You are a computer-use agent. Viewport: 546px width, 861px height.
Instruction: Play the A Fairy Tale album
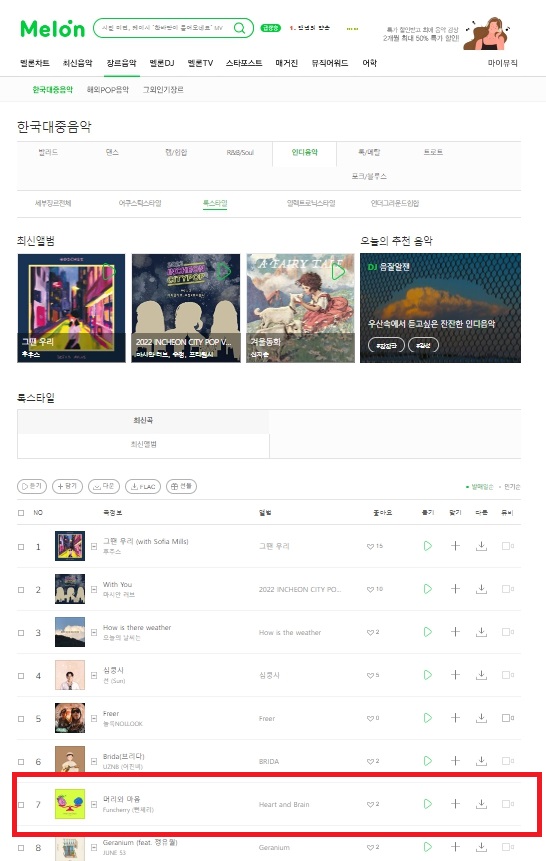[338, 271]
